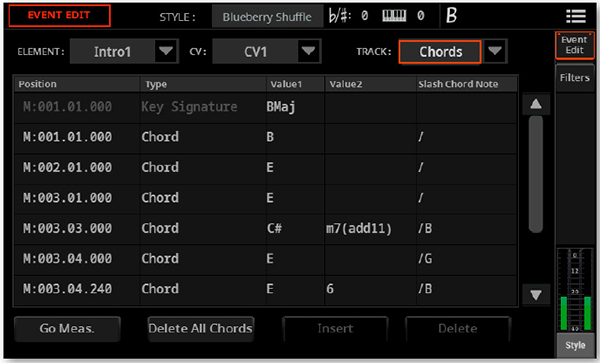Select the /G slash chord note

tap(425, 259)
